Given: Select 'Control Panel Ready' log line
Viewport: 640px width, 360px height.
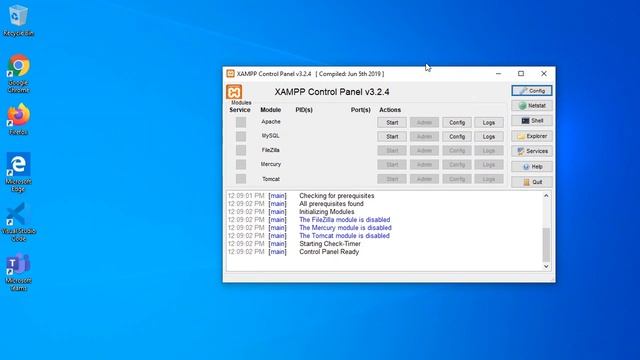Looking at the screenshot, I should (329, 252).
